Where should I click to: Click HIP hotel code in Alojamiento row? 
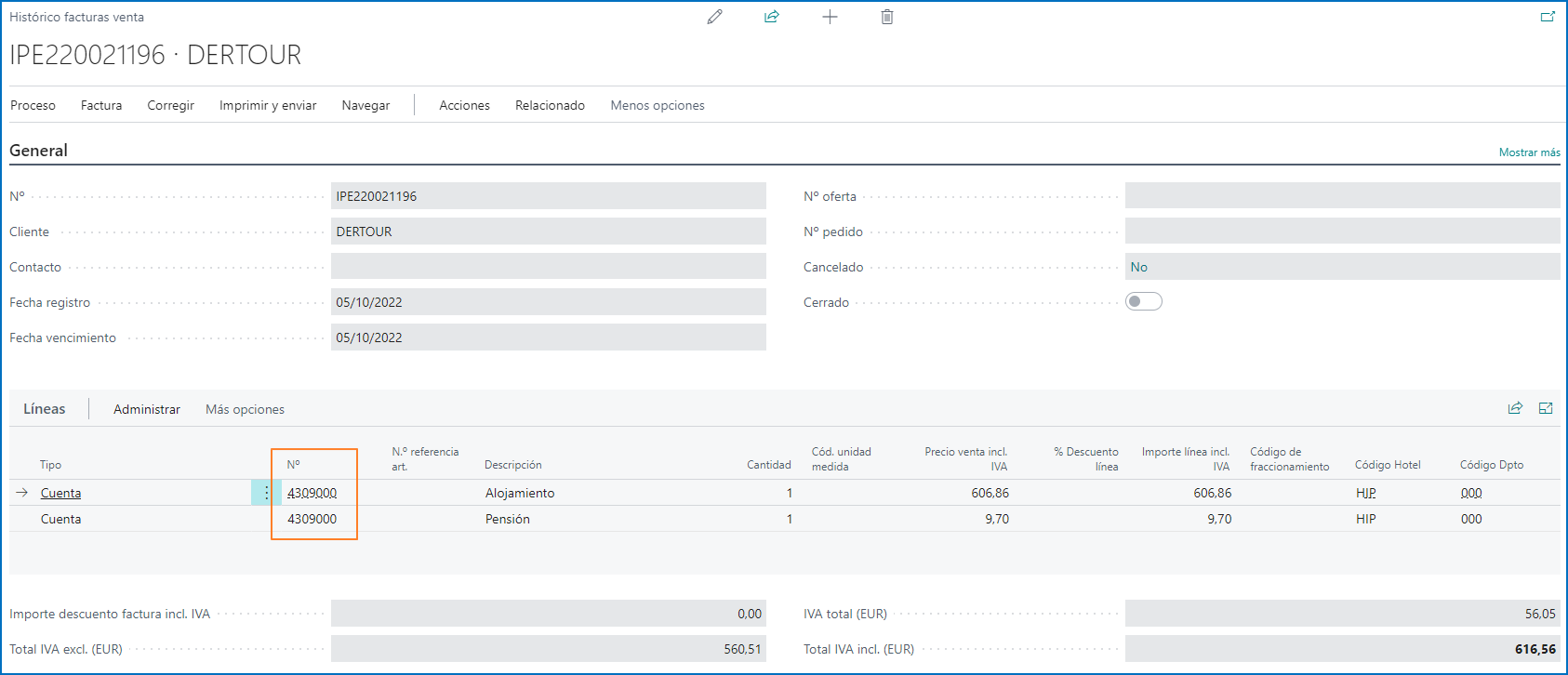[1365, 493]
